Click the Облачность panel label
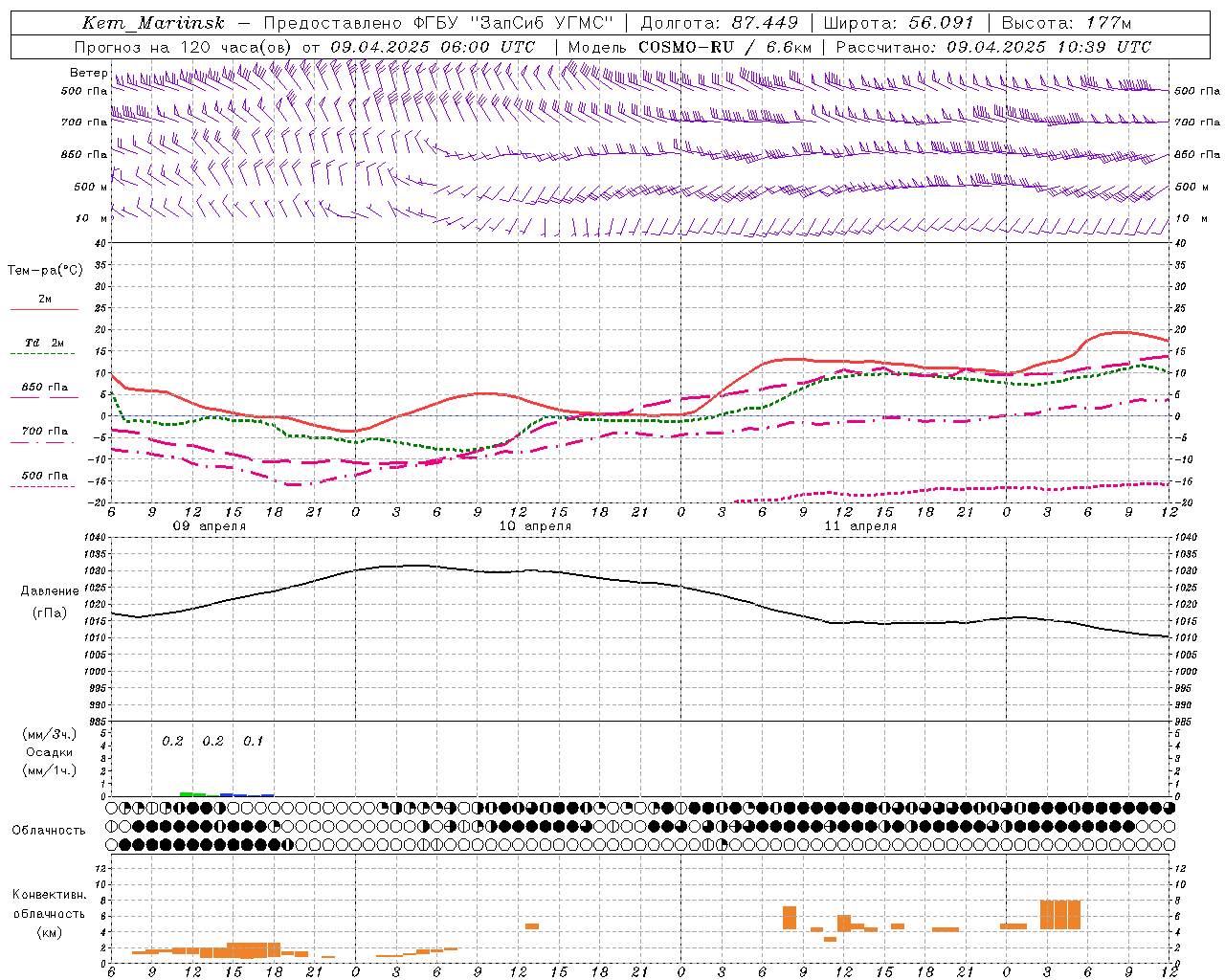This screenshot has width=1225, height=980. click(49, 831)
